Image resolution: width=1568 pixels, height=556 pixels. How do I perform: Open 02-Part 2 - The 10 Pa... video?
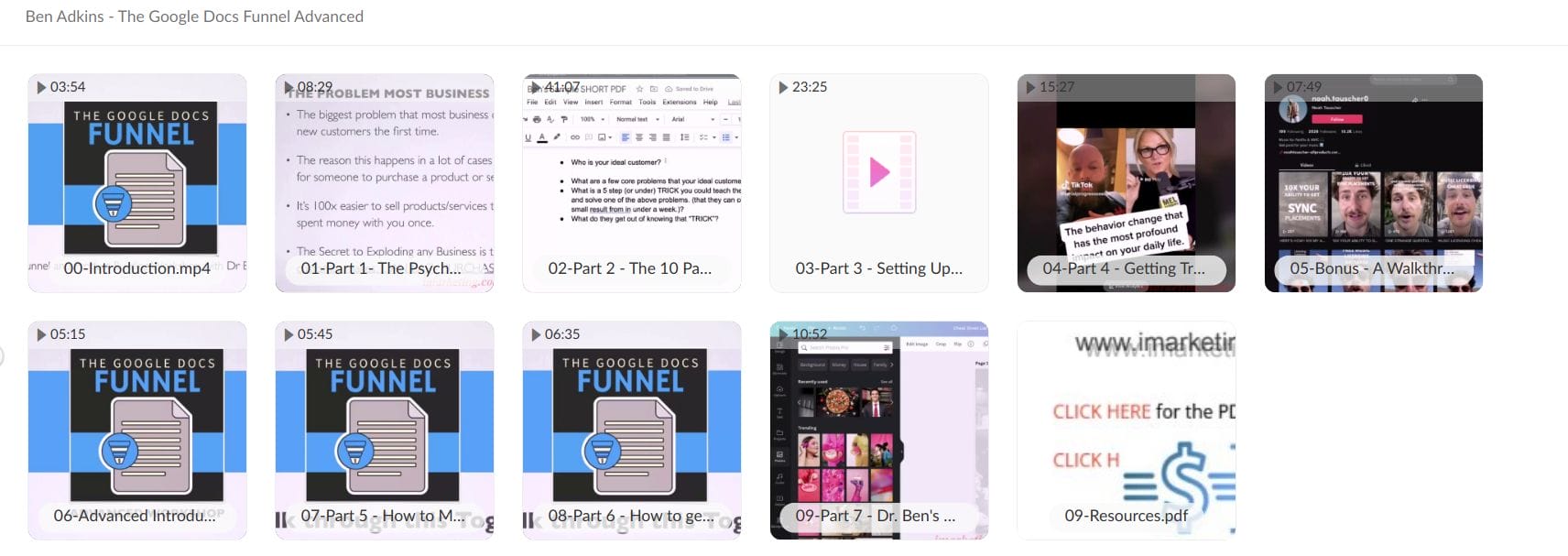[x=629, y=268]
